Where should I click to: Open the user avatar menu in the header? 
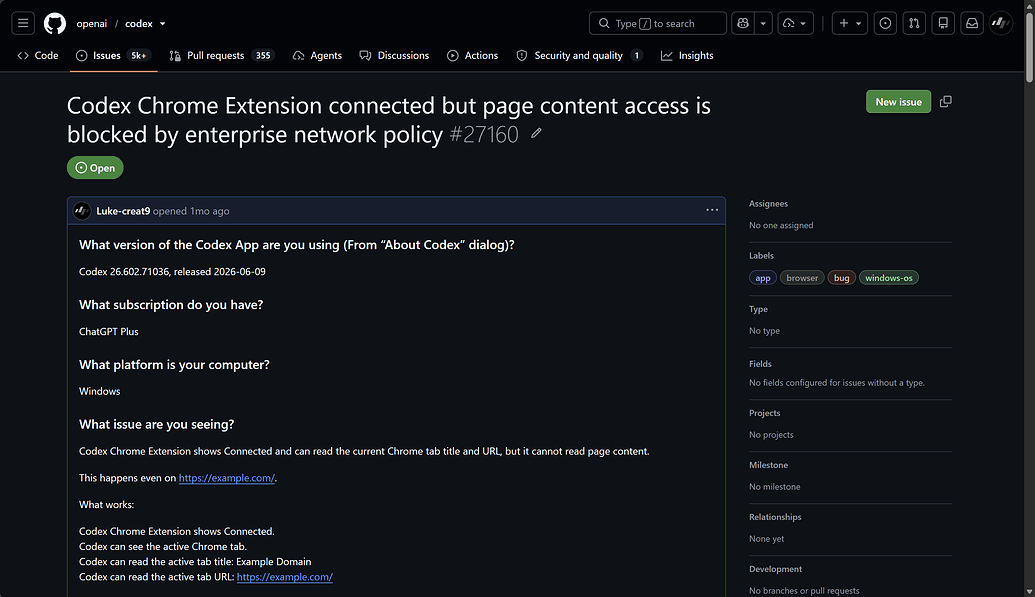1001,23
